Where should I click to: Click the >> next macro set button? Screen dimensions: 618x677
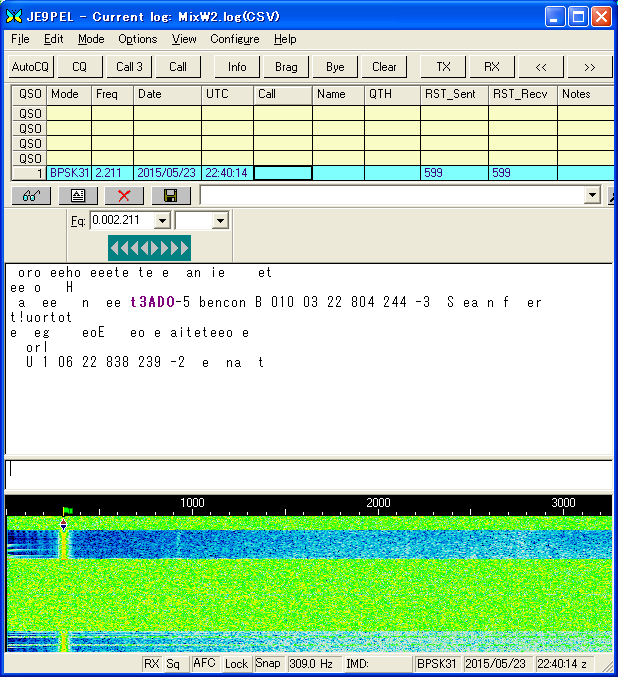point(590,67)
